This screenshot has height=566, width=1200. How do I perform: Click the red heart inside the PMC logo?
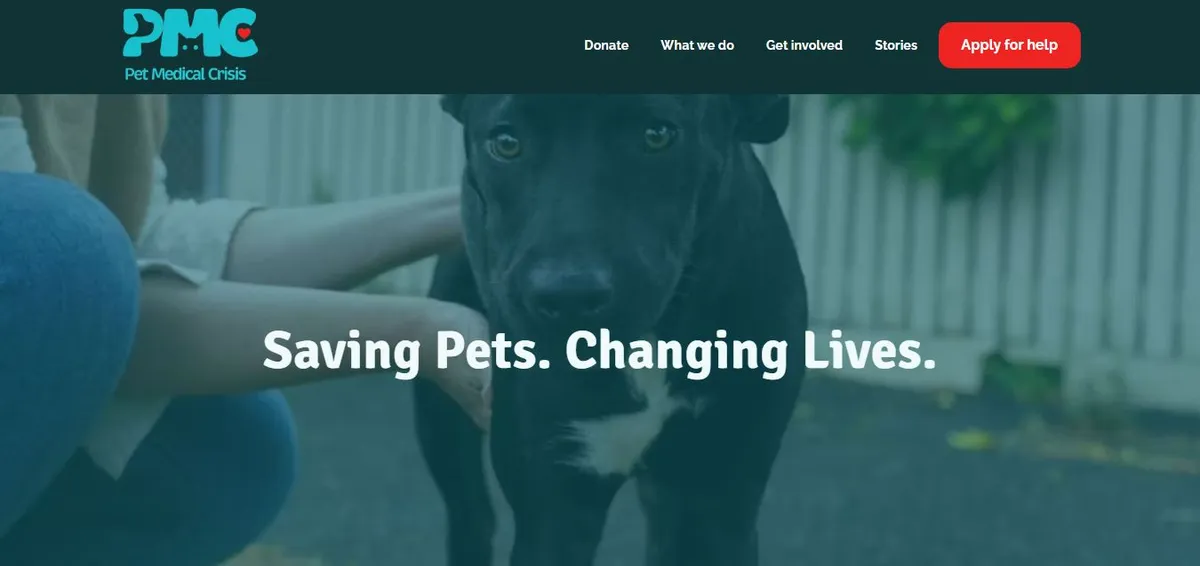click(x=244, y=33)
